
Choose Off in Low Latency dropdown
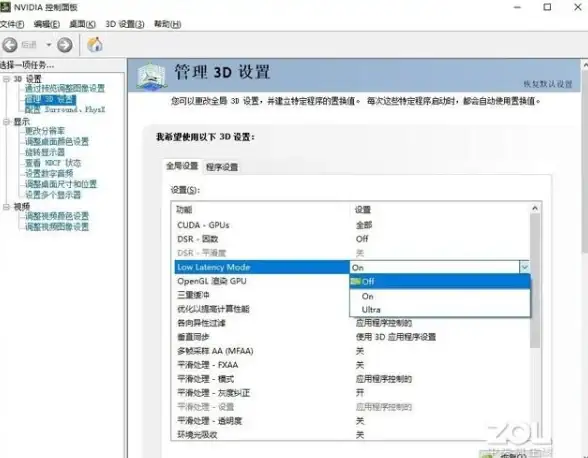(x=440, y=282)
